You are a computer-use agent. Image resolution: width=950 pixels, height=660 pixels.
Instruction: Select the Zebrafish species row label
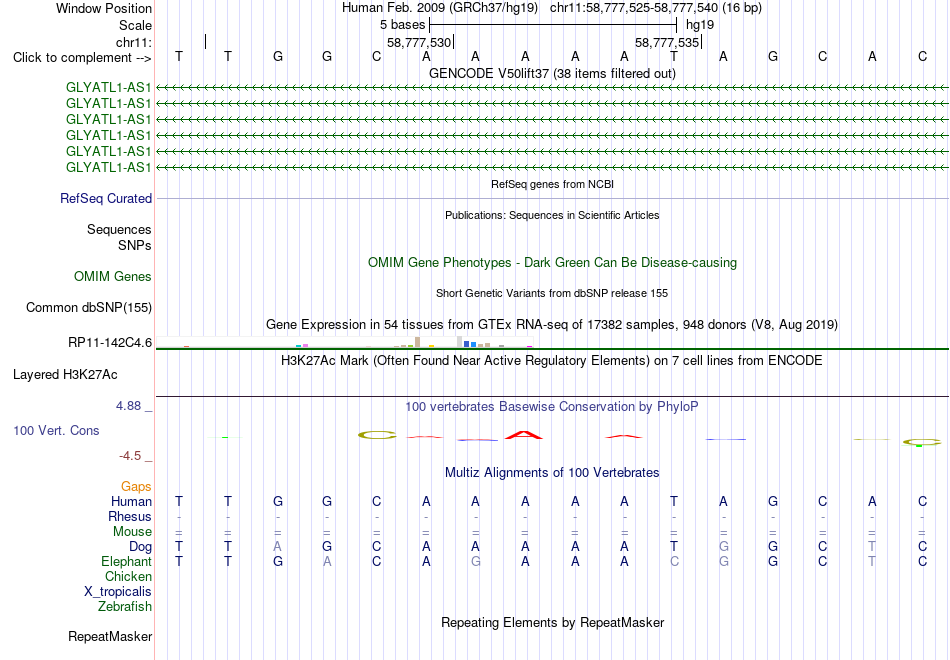point(125,606)
